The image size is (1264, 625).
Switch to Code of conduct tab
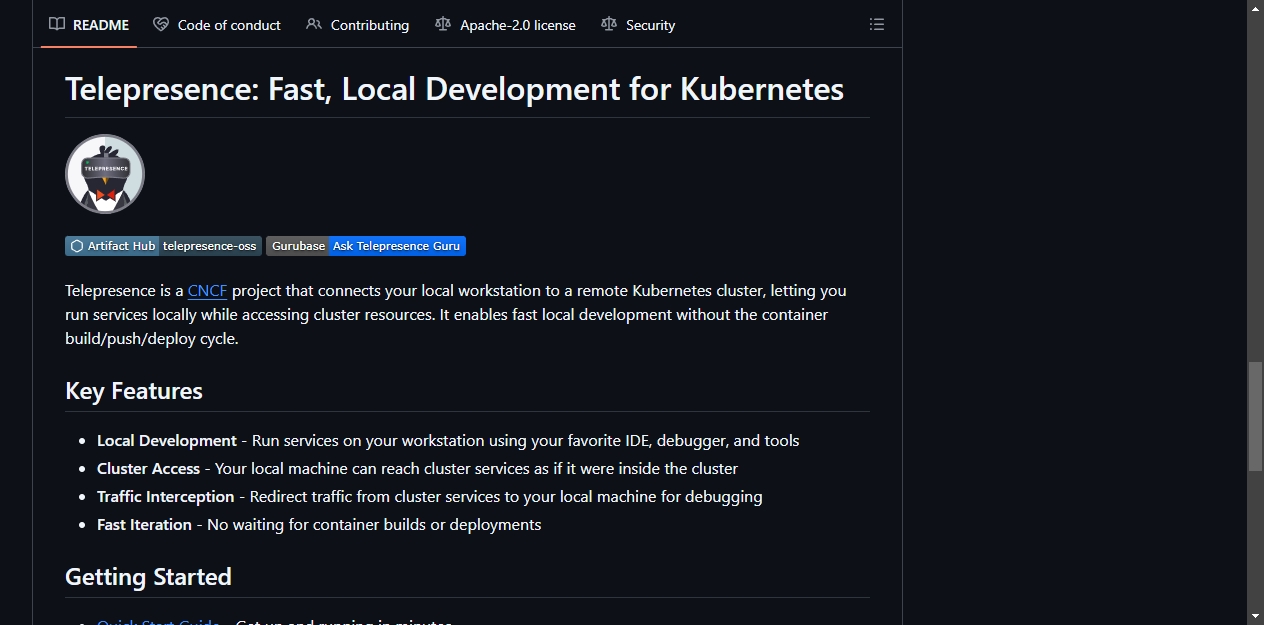tap(217, 25)
